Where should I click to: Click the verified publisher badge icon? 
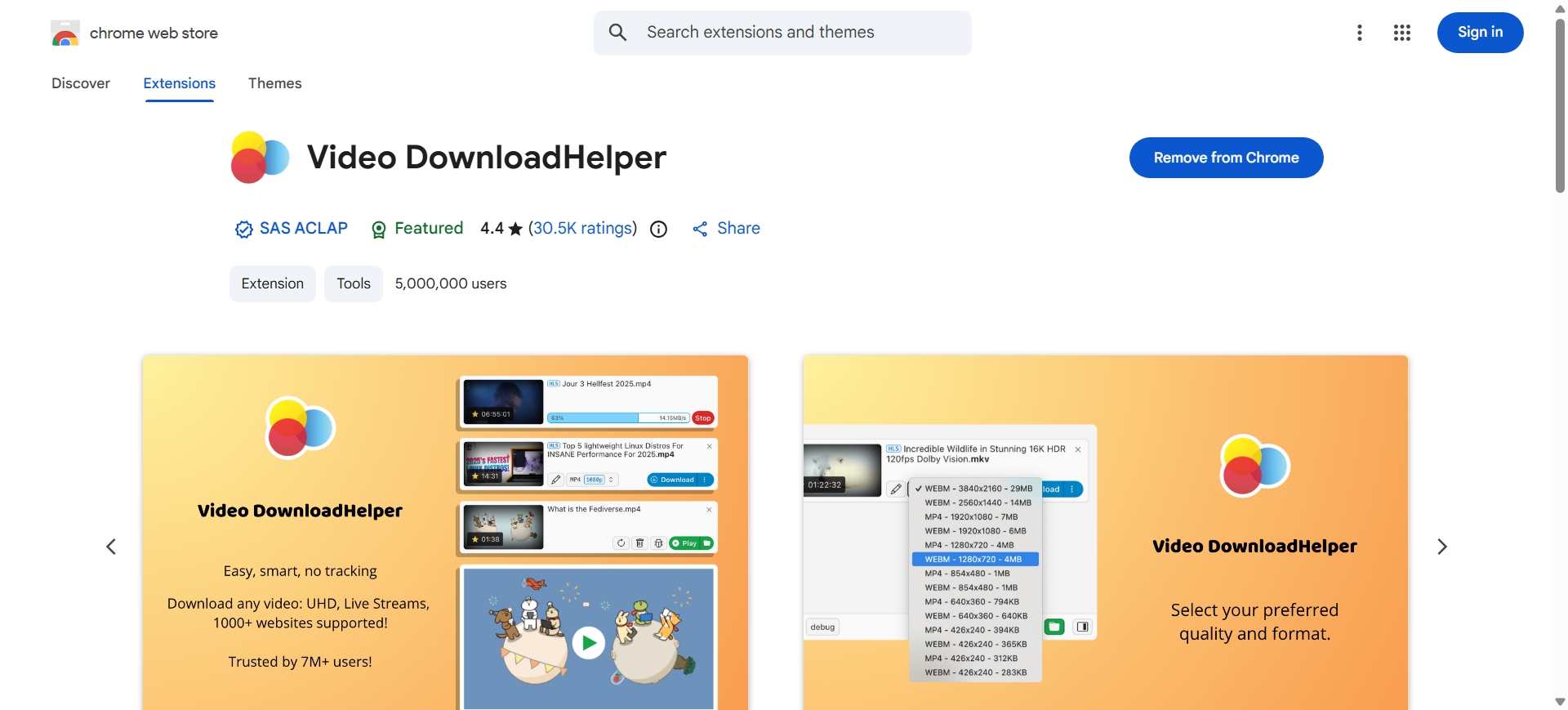243,230
